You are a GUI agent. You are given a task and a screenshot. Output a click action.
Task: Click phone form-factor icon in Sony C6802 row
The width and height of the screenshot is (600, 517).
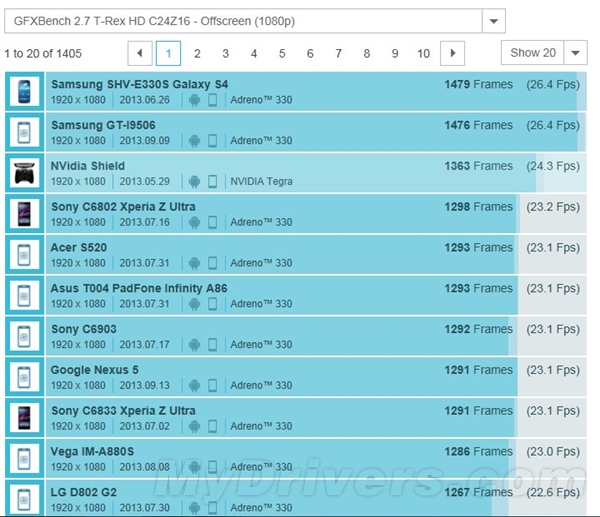pos(212,222)
